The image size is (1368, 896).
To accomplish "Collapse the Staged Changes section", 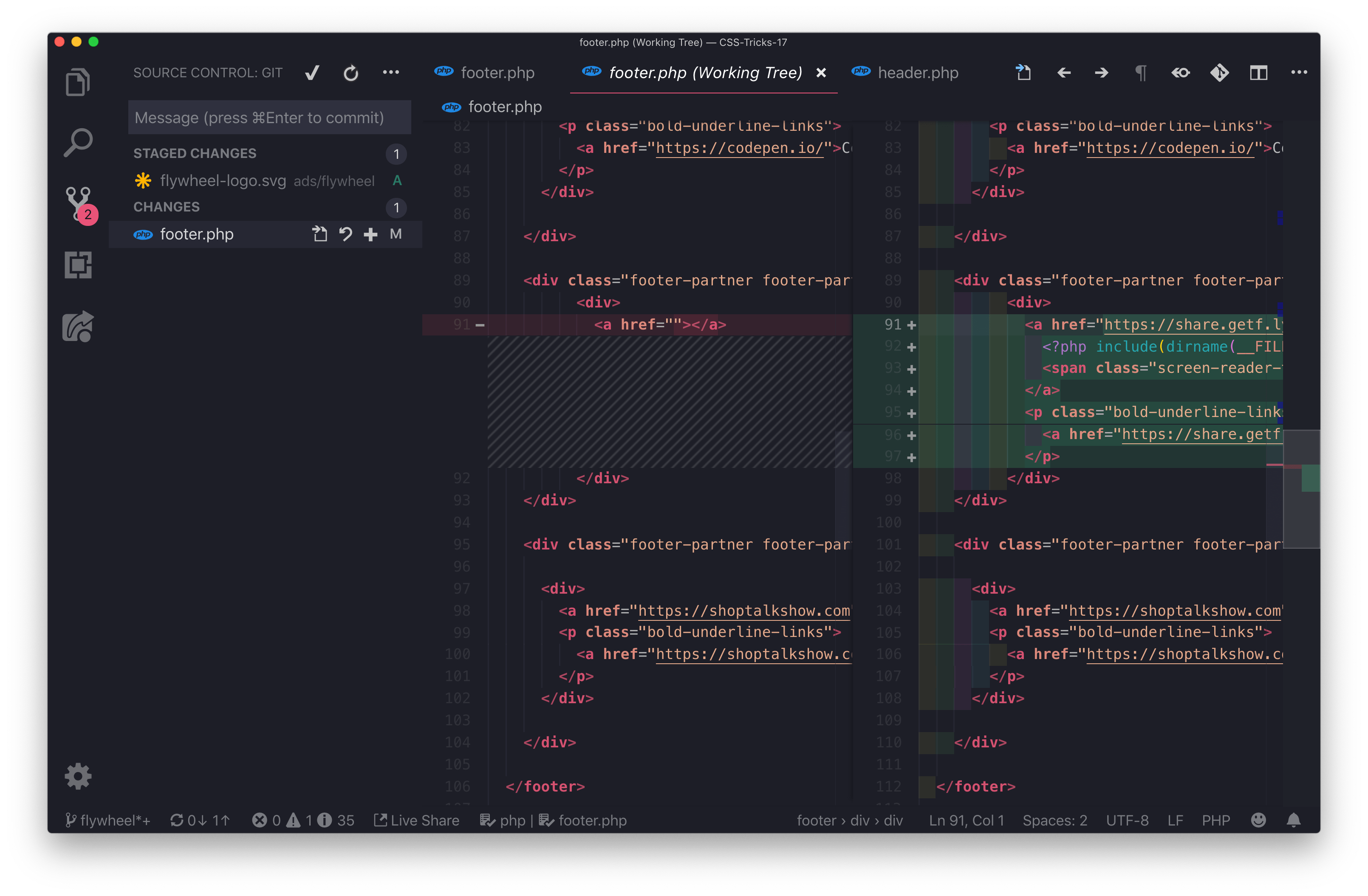I will pyautogui.click(x=195, y=153).
